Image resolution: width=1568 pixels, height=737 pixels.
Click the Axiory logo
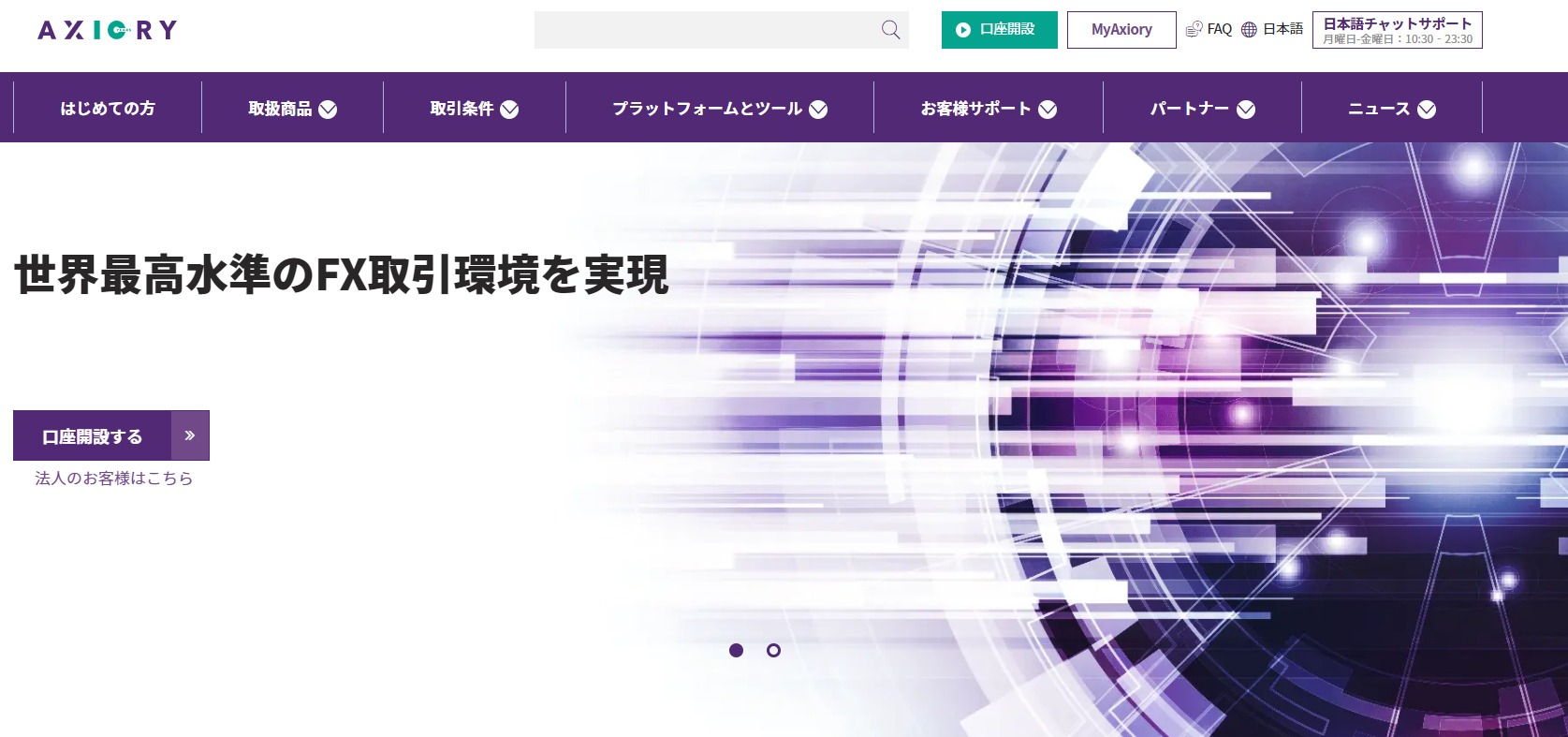pyautogui.click(x=107, y=30)
